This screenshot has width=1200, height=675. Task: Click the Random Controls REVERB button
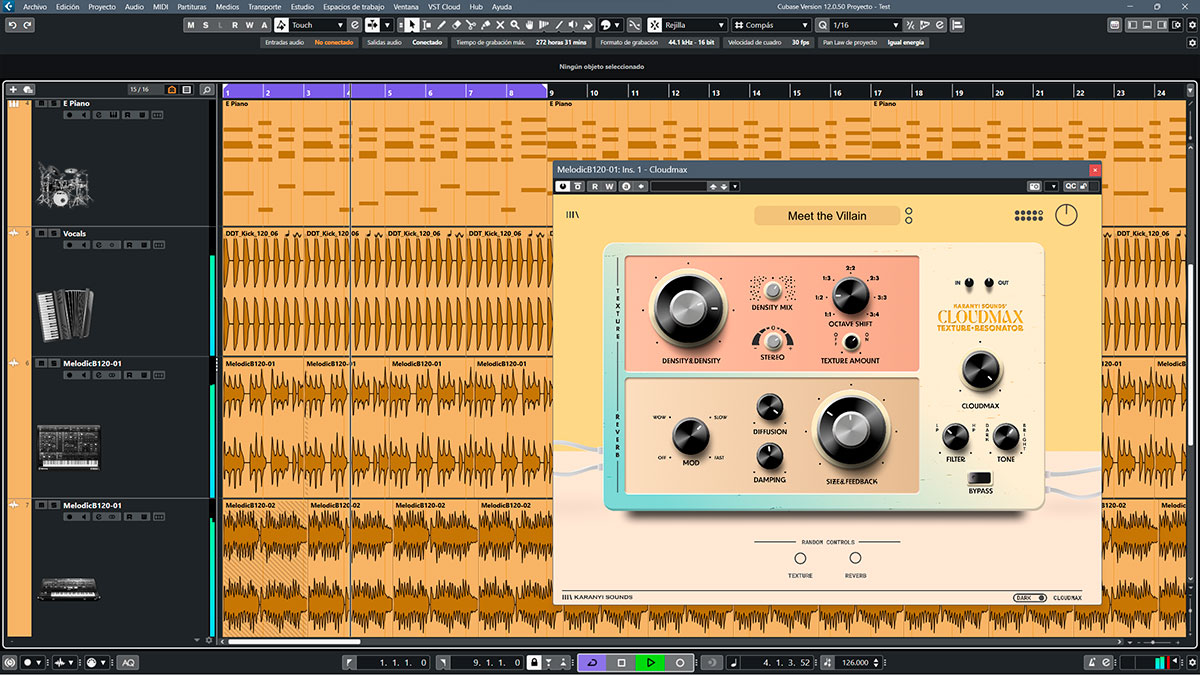point(855,559)
